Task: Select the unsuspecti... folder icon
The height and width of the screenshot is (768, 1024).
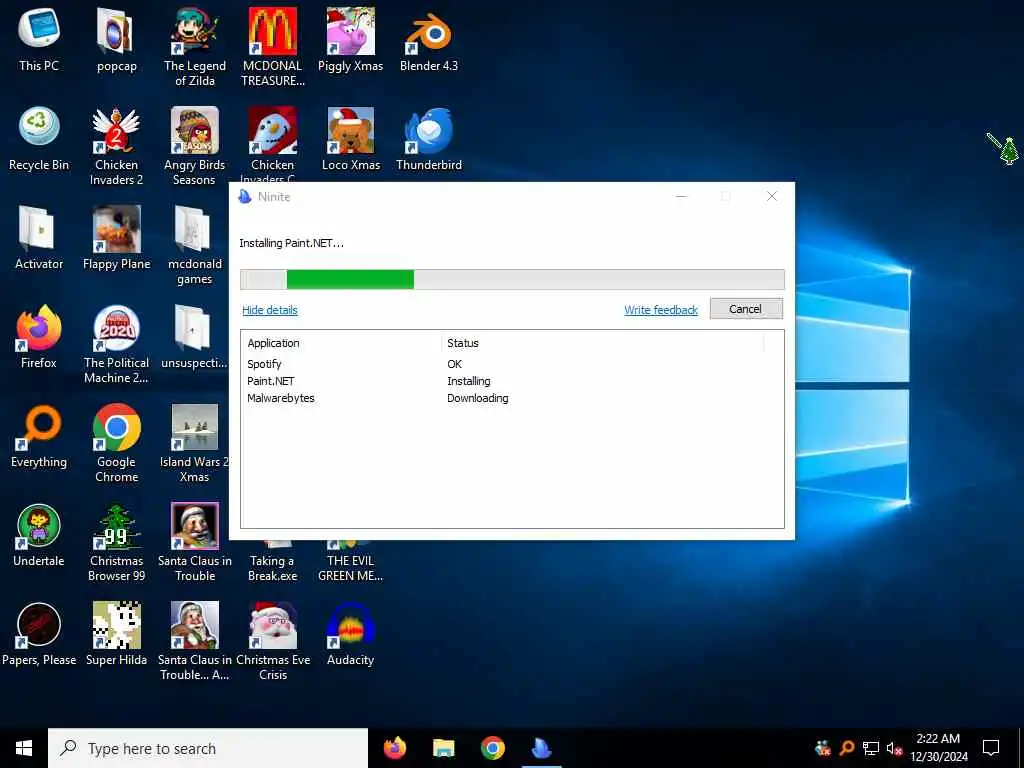Action: tap(195, 336)
